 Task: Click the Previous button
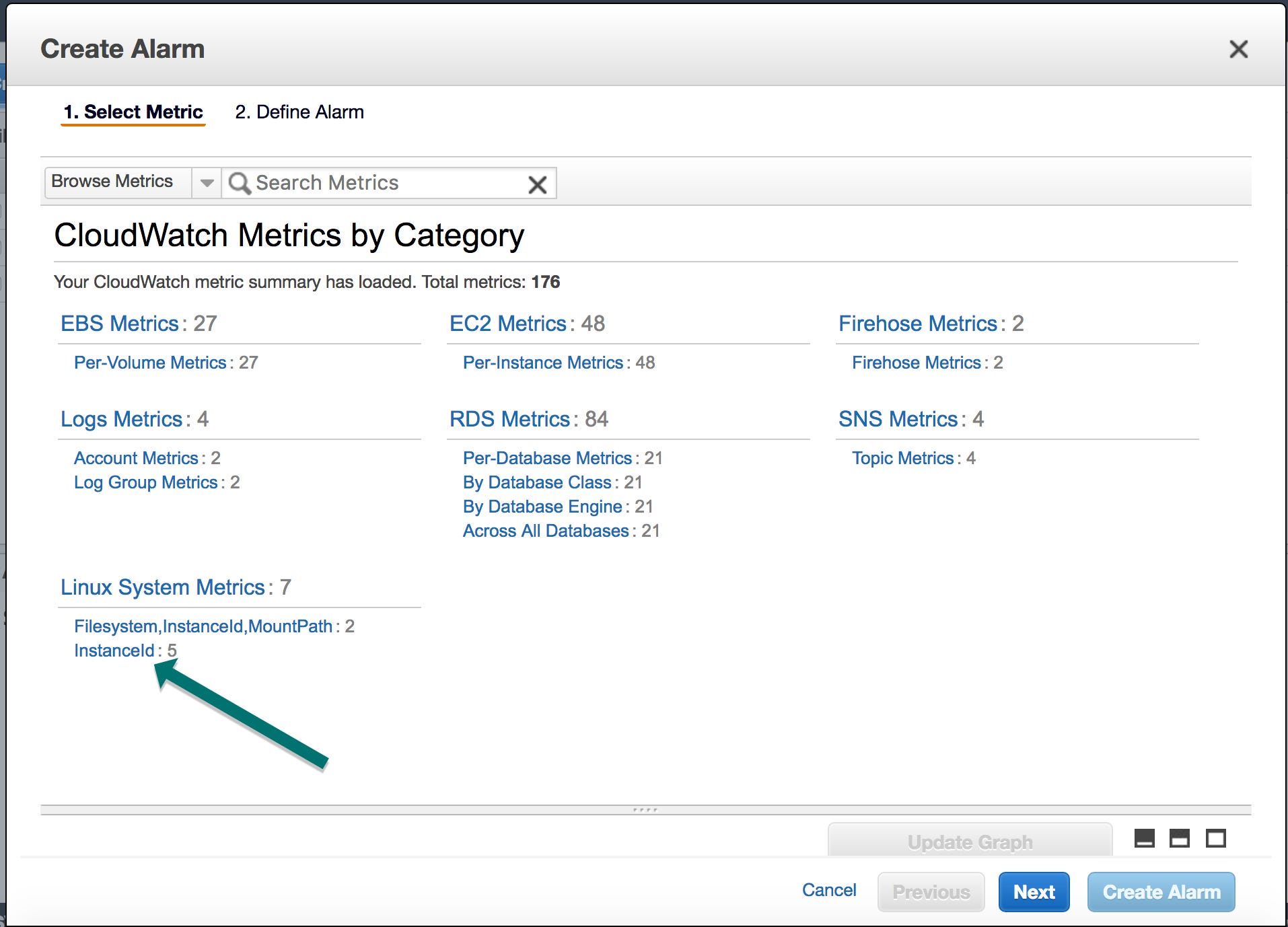(x=931, y=892)
